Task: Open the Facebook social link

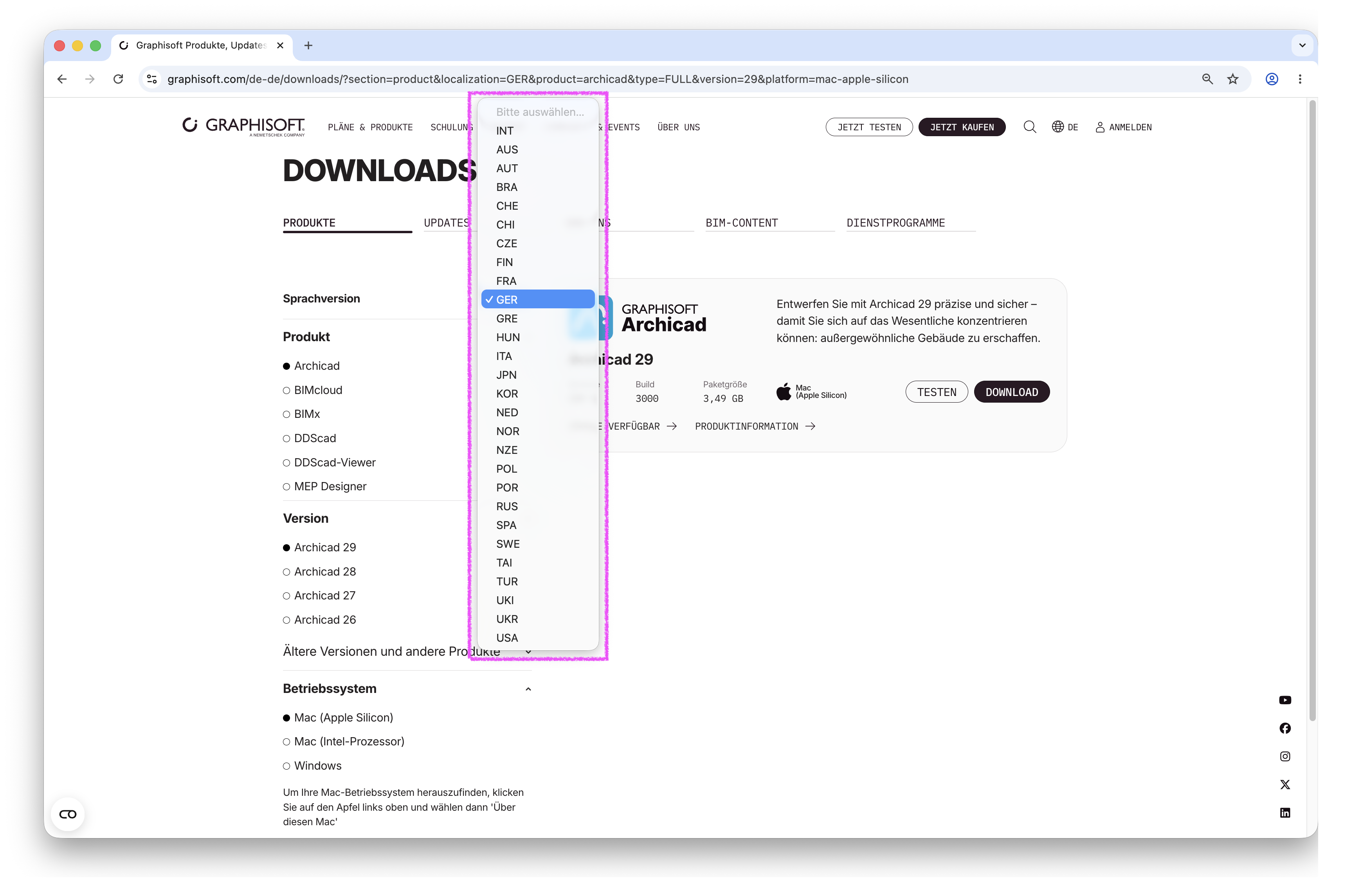Action: point(1285,728)
